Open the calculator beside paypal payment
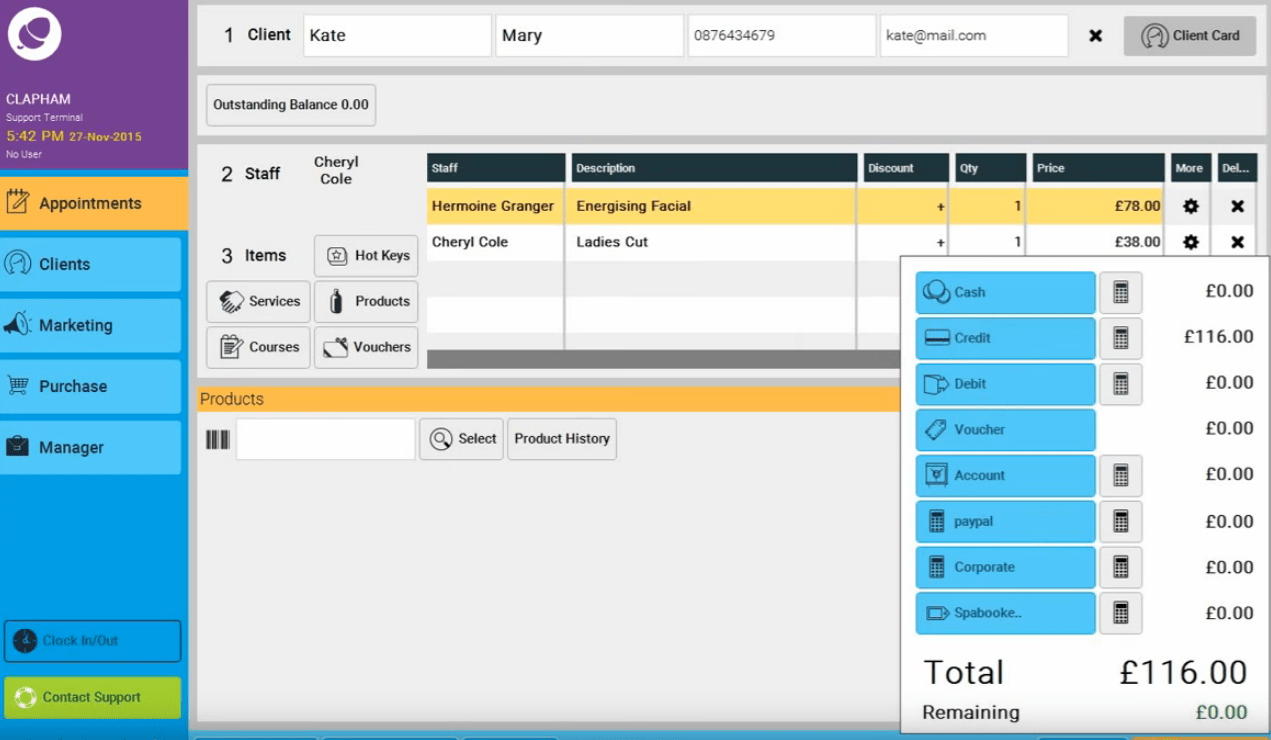The image size is (1271, 740). click(1120, 521)
